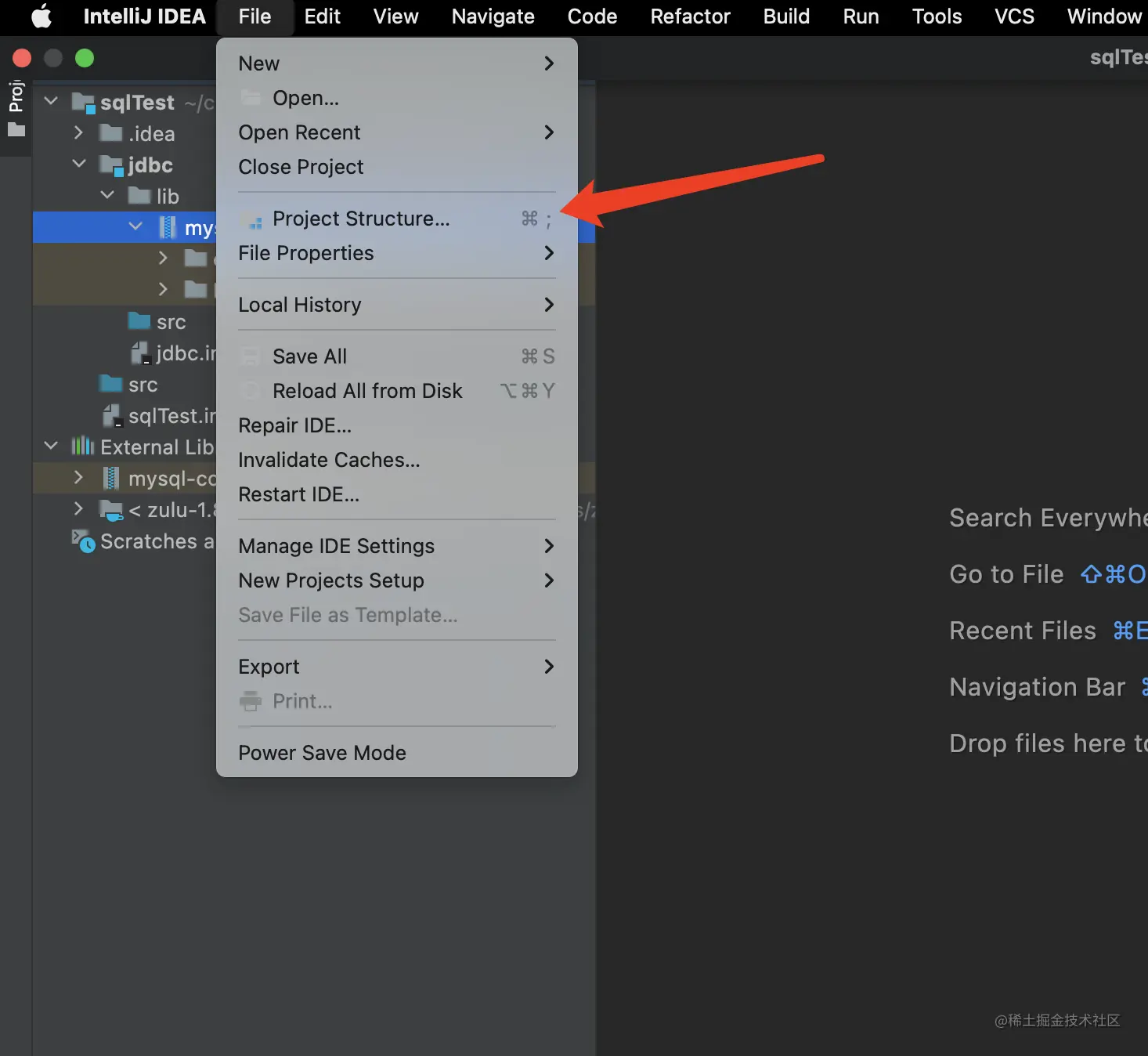The height and width of the screenshot is (1056, 1148).
Task: Expand New Projects Setup submenu
Action: (x=396, y=580)
